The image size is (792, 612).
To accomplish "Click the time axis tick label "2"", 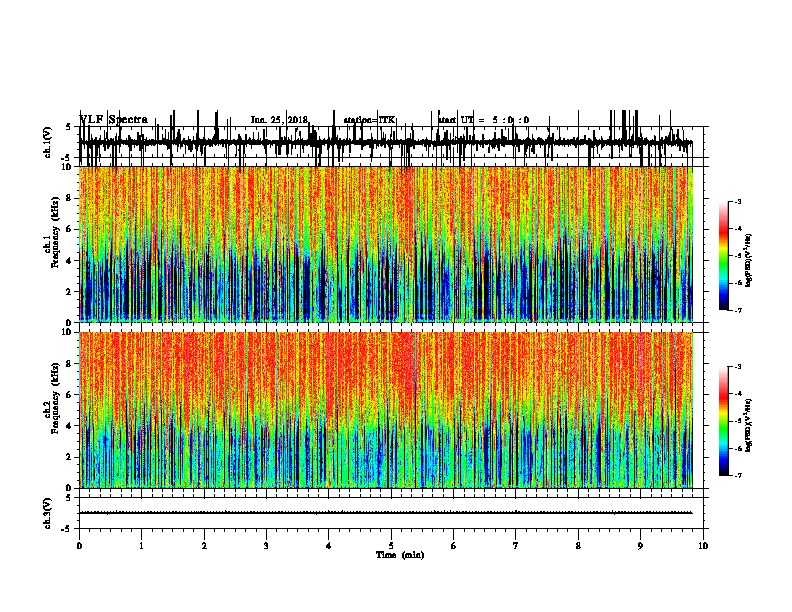I will coord(204,546).
